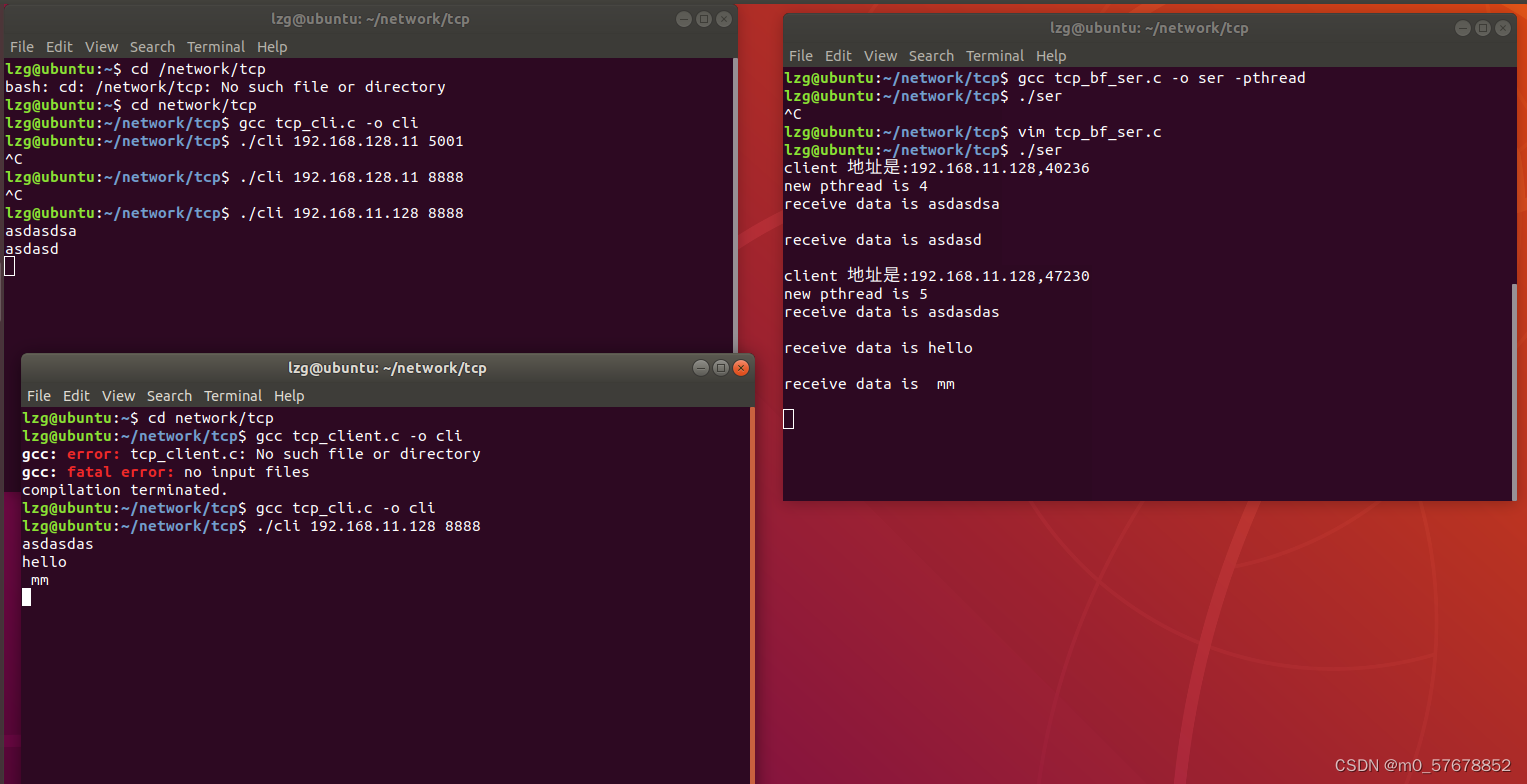Click './cli 192.168.128.11 8888' command
1527x784 pixels.
[351, 177]
